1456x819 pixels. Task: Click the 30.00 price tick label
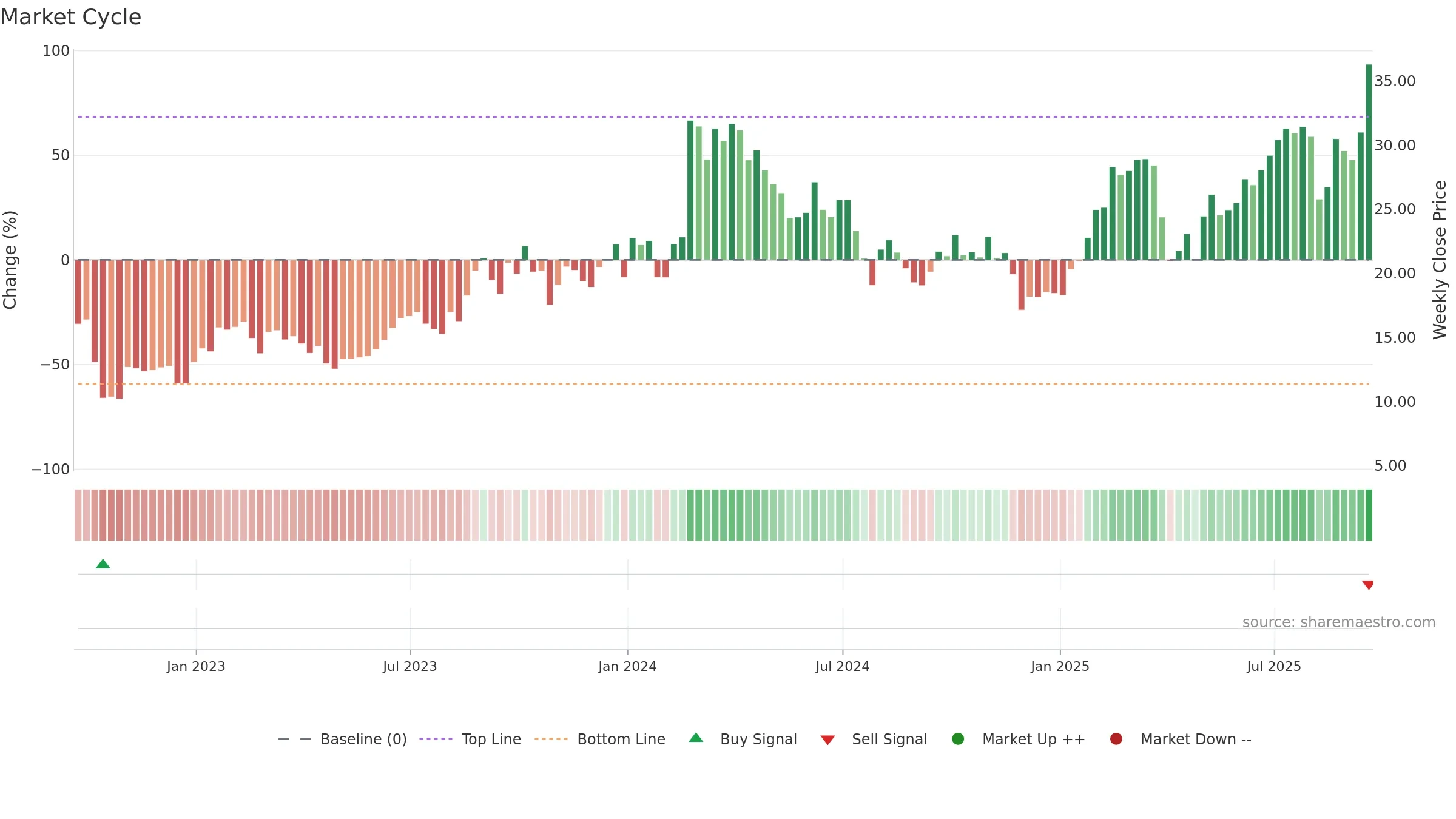1395,146
